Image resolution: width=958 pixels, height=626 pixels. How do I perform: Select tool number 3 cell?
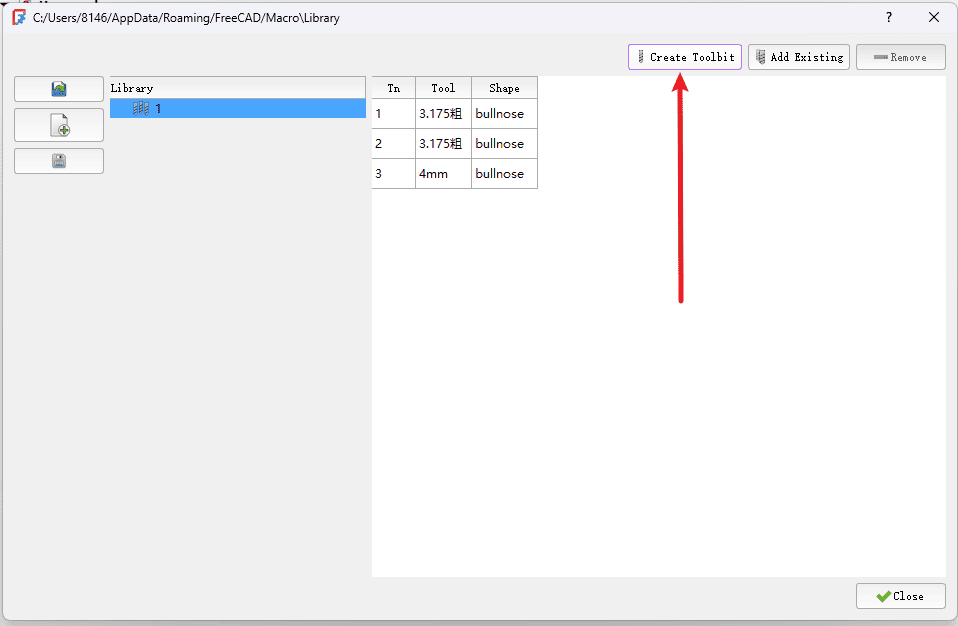(393, 174)
